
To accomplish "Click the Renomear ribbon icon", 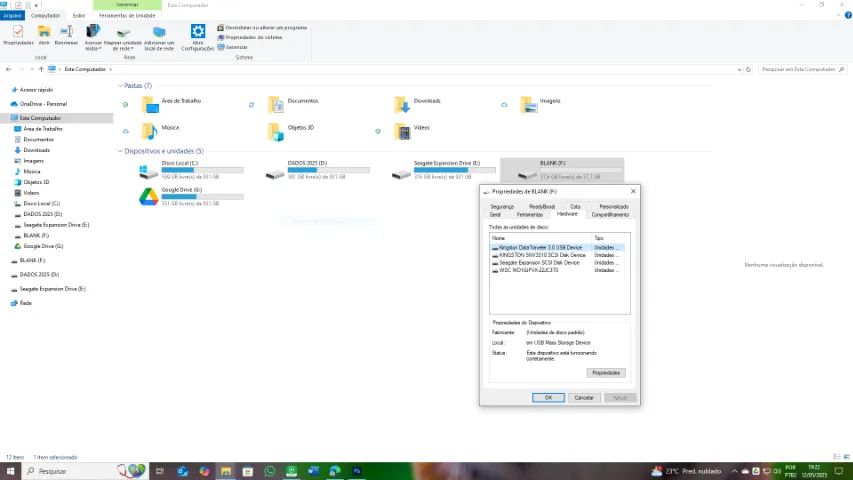I will coord(66,35).
